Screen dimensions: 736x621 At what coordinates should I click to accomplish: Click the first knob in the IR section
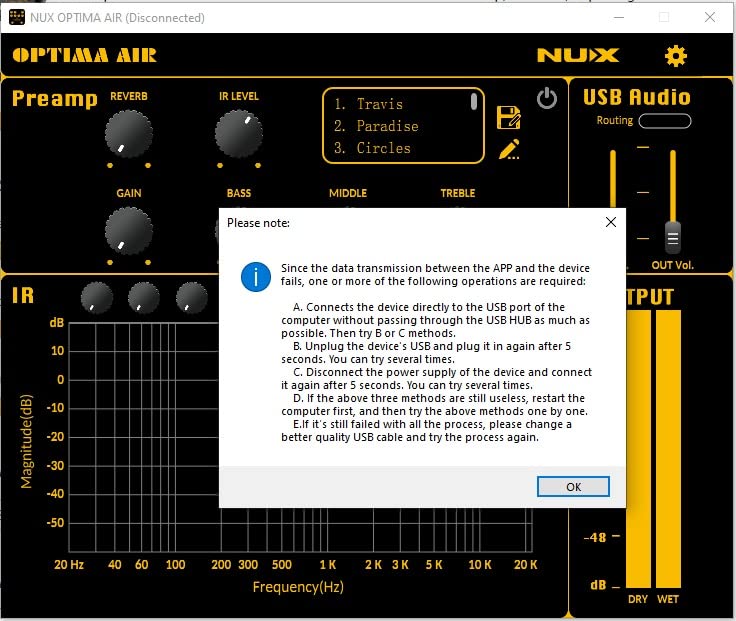pyautogui.click(x=97, y=298)
